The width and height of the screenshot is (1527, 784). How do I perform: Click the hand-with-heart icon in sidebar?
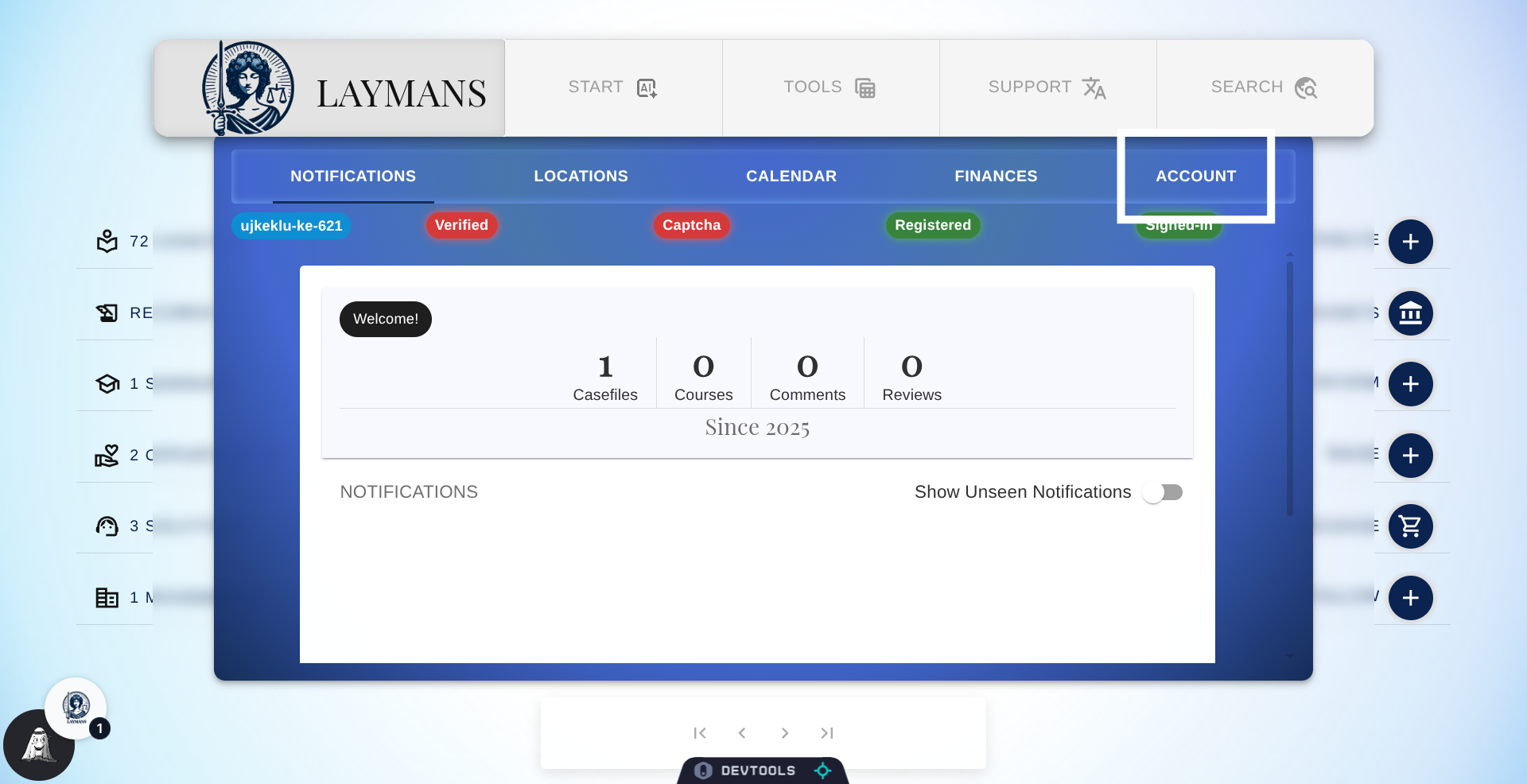(x=107, y=455)
